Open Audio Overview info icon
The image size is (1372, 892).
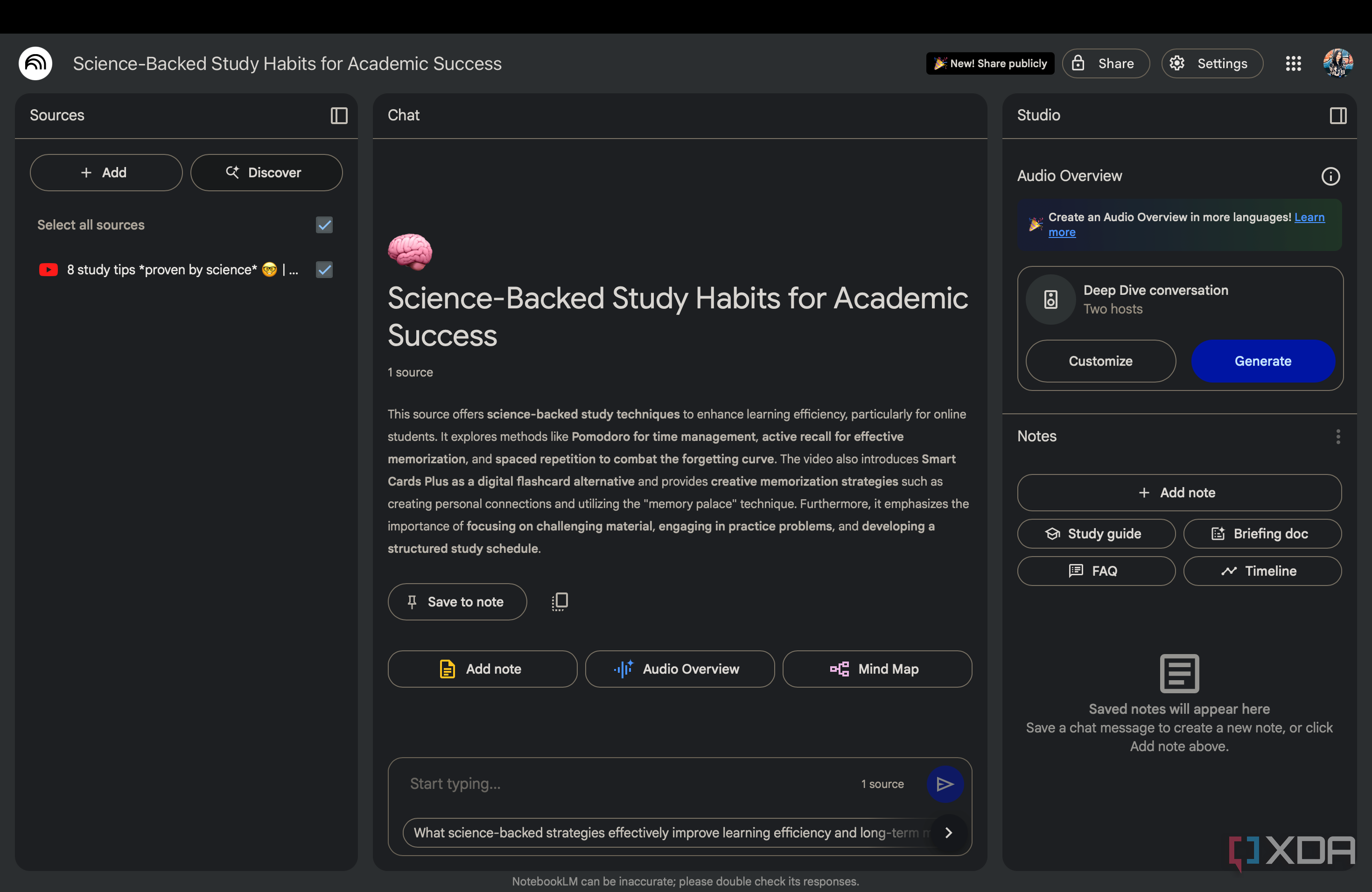pos(1330,176)
